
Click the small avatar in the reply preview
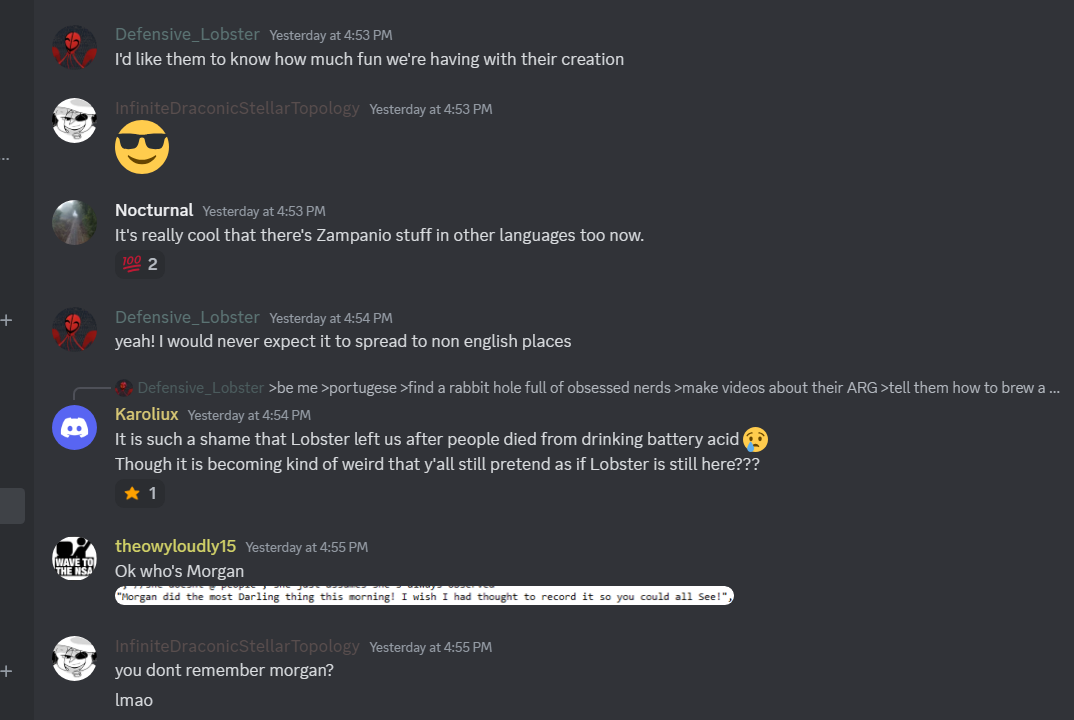124,388
